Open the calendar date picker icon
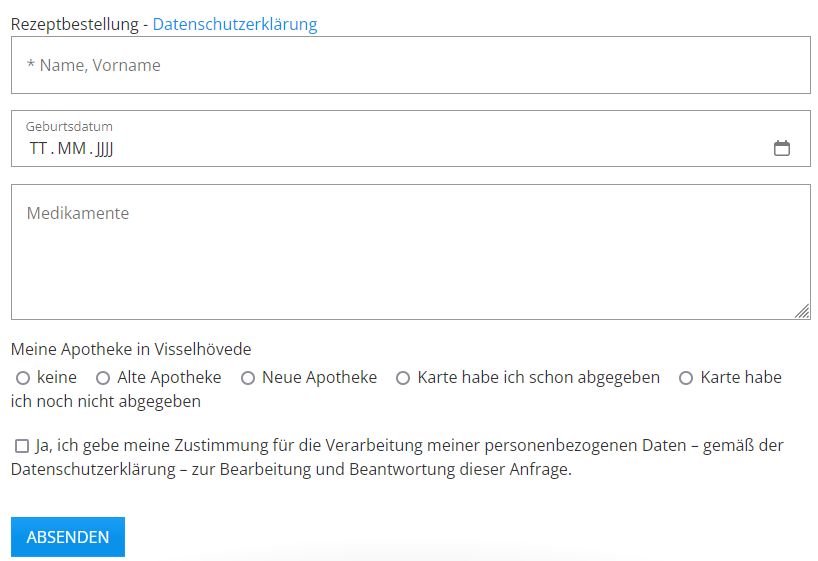818x561 pixels. [x=782, y=148]
